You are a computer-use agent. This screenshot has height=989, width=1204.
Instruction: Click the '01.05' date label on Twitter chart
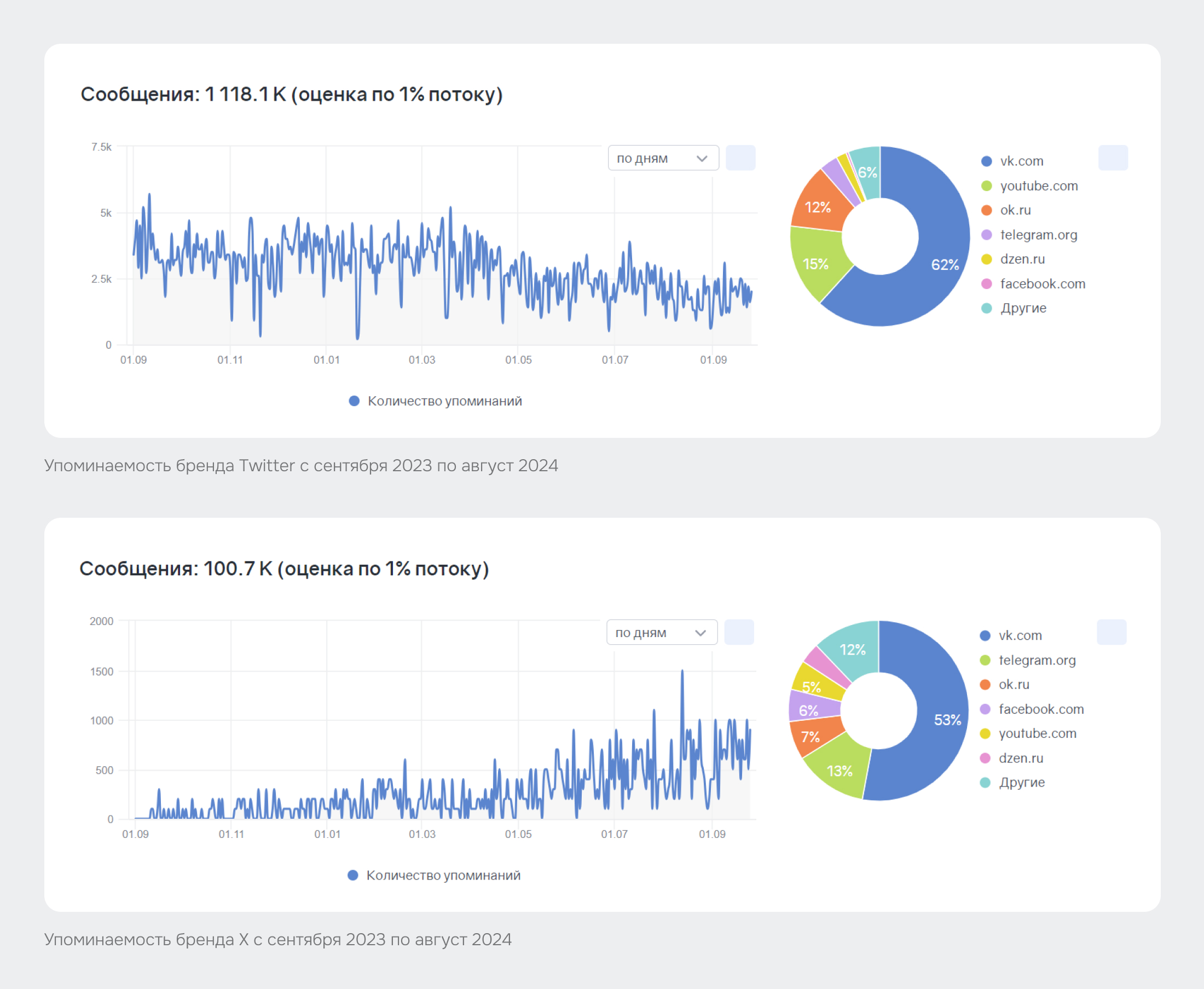point(518,360)
